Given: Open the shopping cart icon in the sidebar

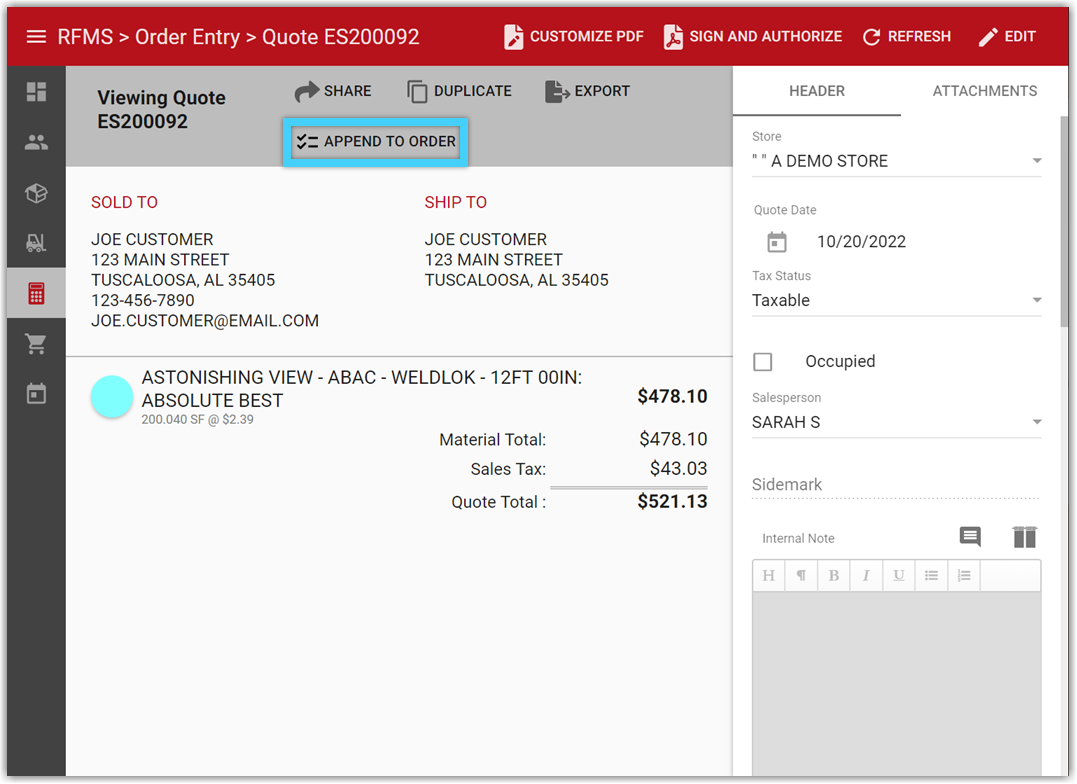Looking at the screenshot, I should point(36,344).
